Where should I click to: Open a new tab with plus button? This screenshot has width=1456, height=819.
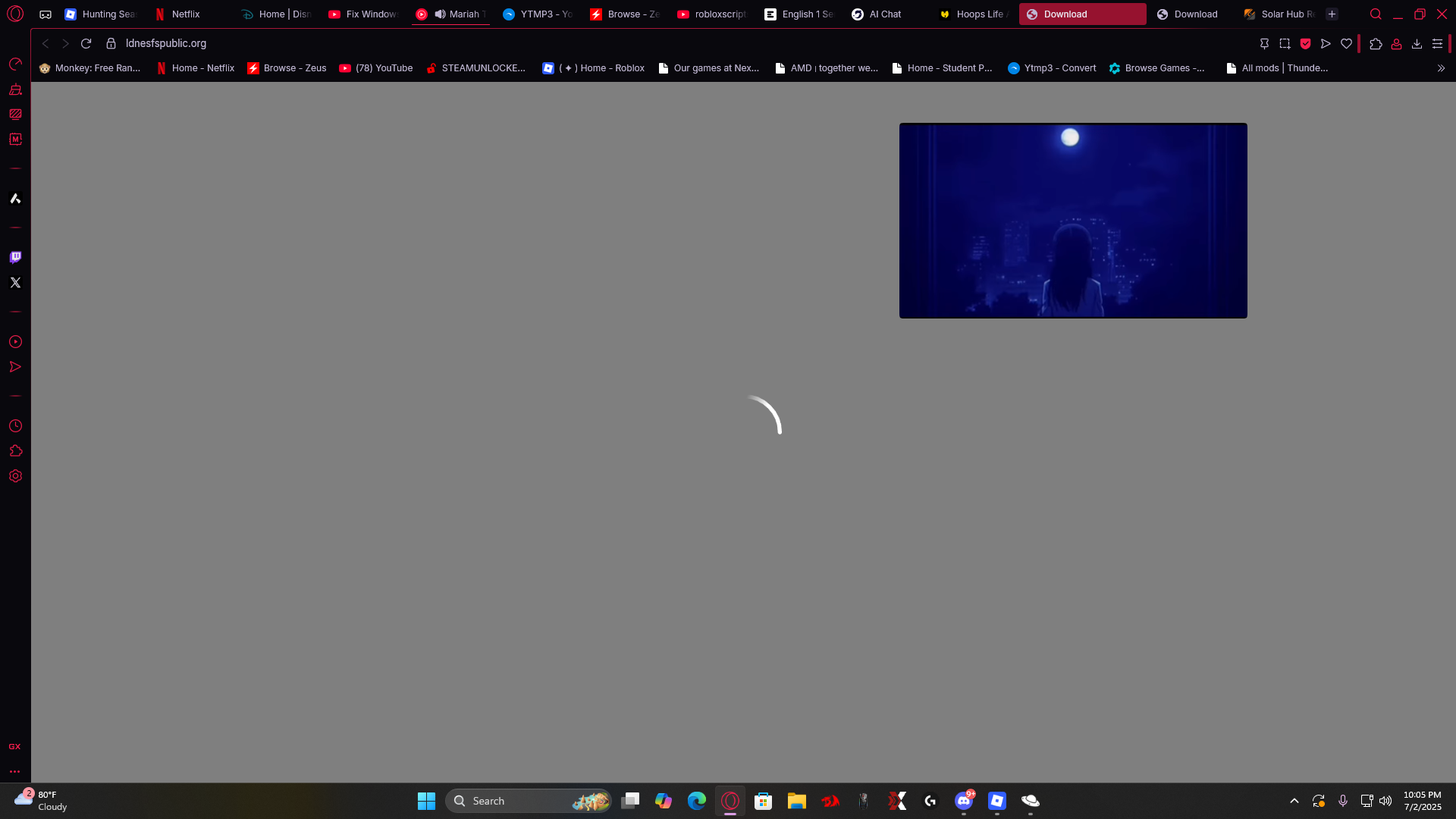[x=1332, y=14]
